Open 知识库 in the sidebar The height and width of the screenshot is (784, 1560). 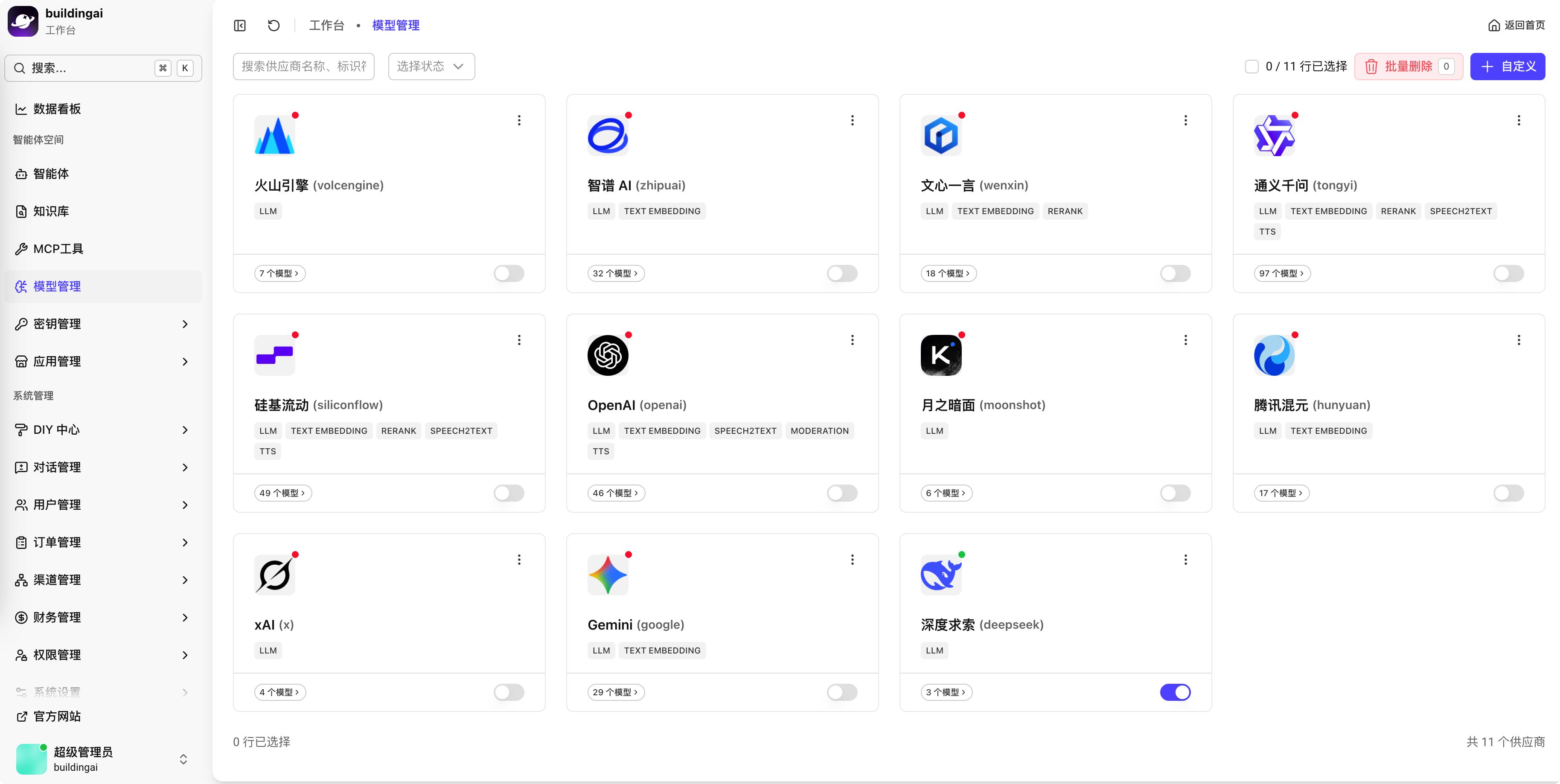(103, 211)
